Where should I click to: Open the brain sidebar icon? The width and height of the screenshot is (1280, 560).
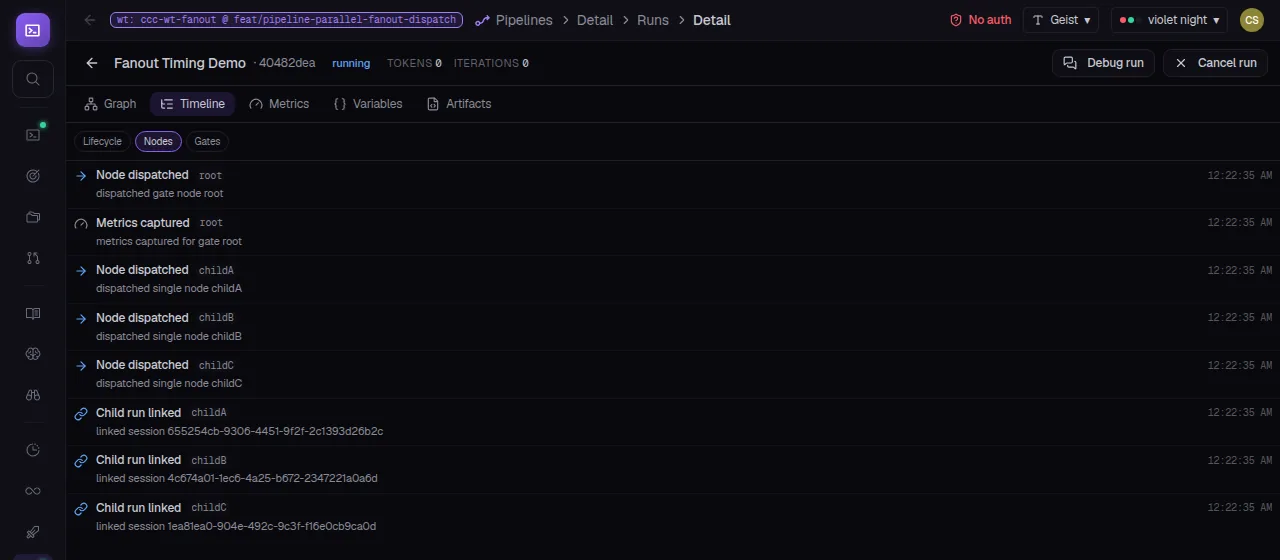pyautogui.click(x=33, y=354)
